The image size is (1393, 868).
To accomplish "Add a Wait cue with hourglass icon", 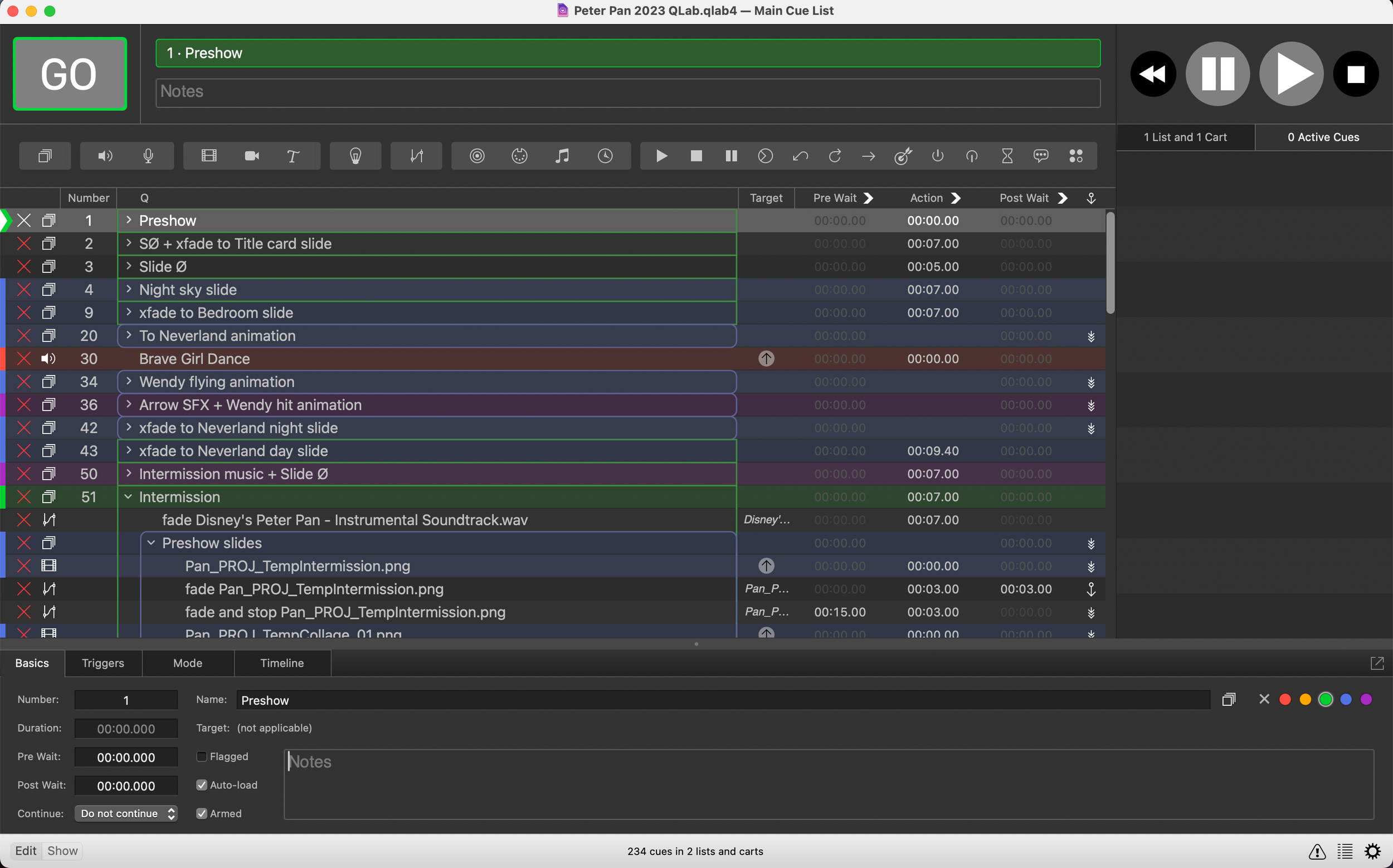I will [x=1006, y=156].
